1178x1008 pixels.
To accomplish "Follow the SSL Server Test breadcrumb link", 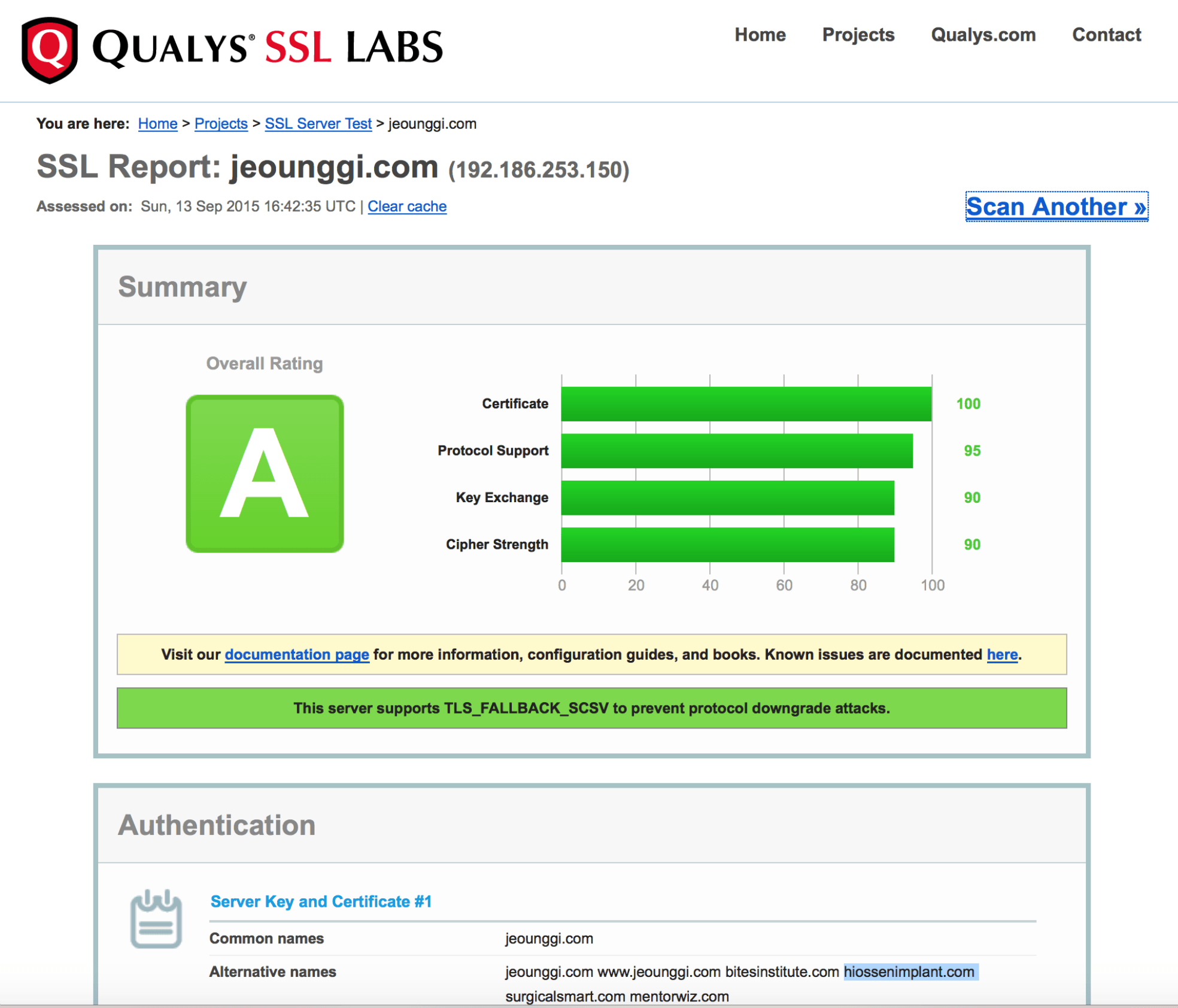I will pyautogui.click(x=318, y=124).
